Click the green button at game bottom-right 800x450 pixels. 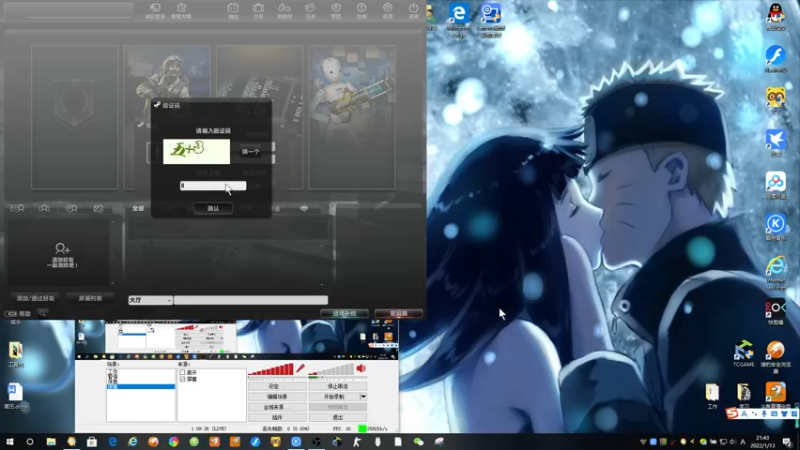pos(344,313)
